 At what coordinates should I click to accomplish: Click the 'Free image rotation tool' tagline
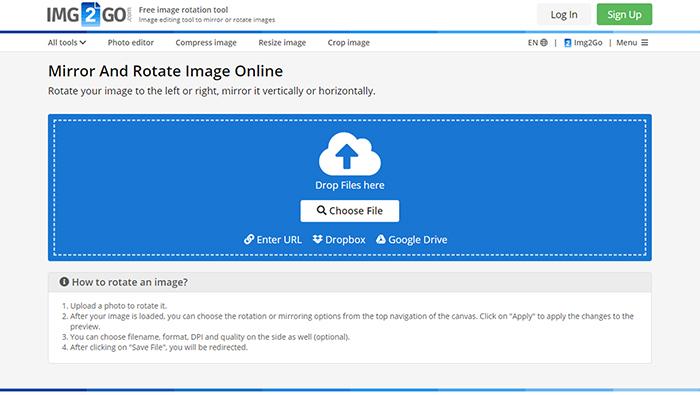coord(183,9)
